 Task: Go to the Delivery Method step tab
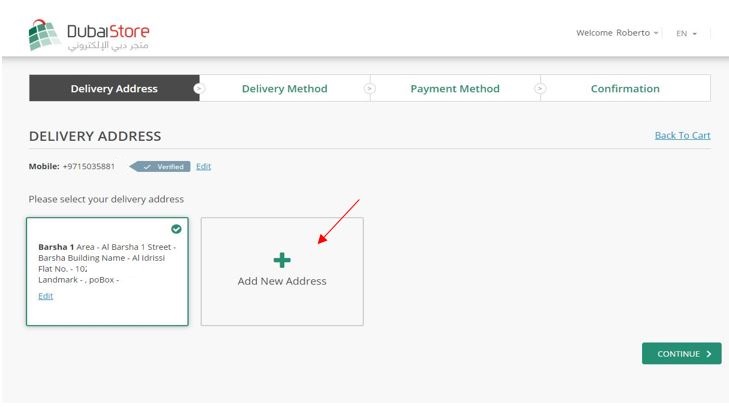tap(285, 88)
